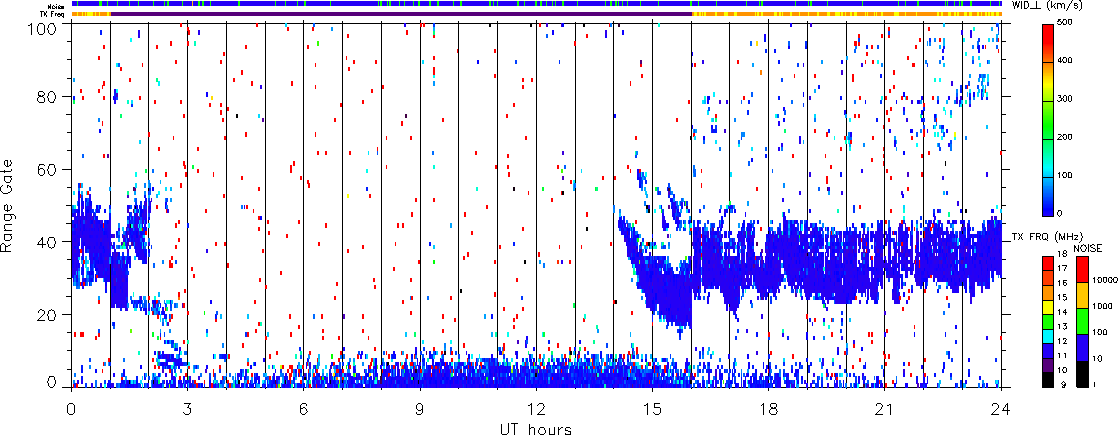Click the 11 label on TX FRQ scale
This screenshot has width=1118, height=435.
[1063, 357]
